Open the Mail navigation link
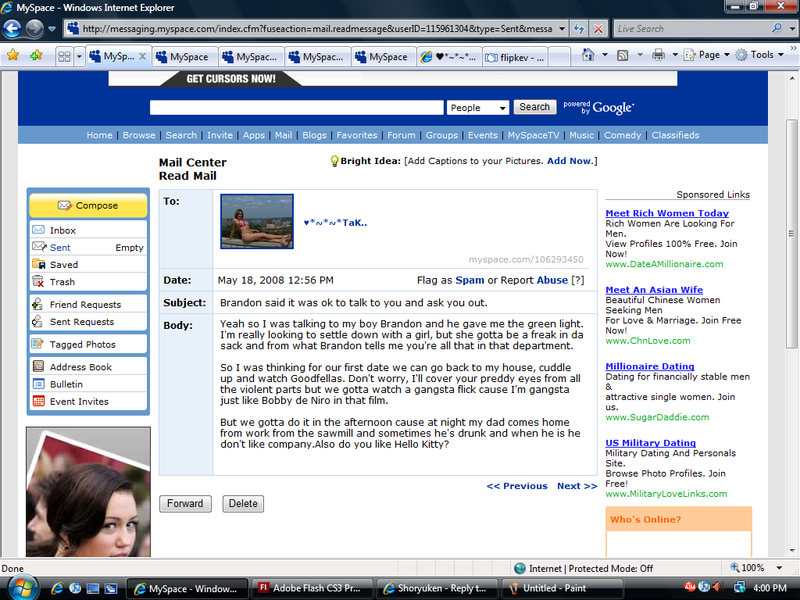The width and height of the screenshot is (800, 600). point(284,135)
